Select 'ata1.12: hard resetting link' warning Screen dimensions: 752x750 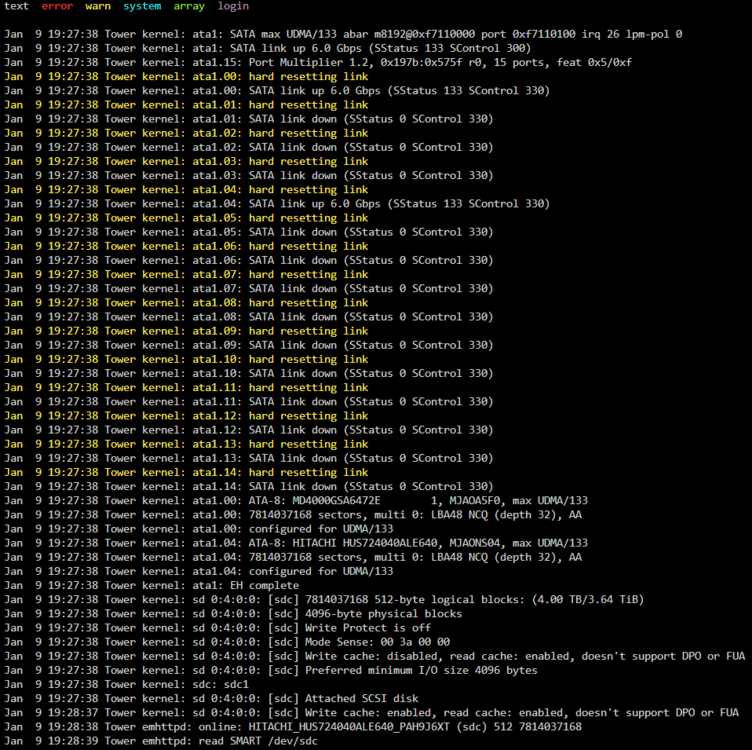point(186,416)
